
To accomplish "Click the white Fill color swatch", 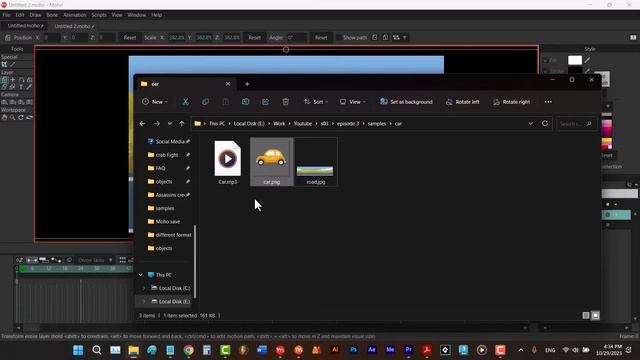I will tap(575, 60).
